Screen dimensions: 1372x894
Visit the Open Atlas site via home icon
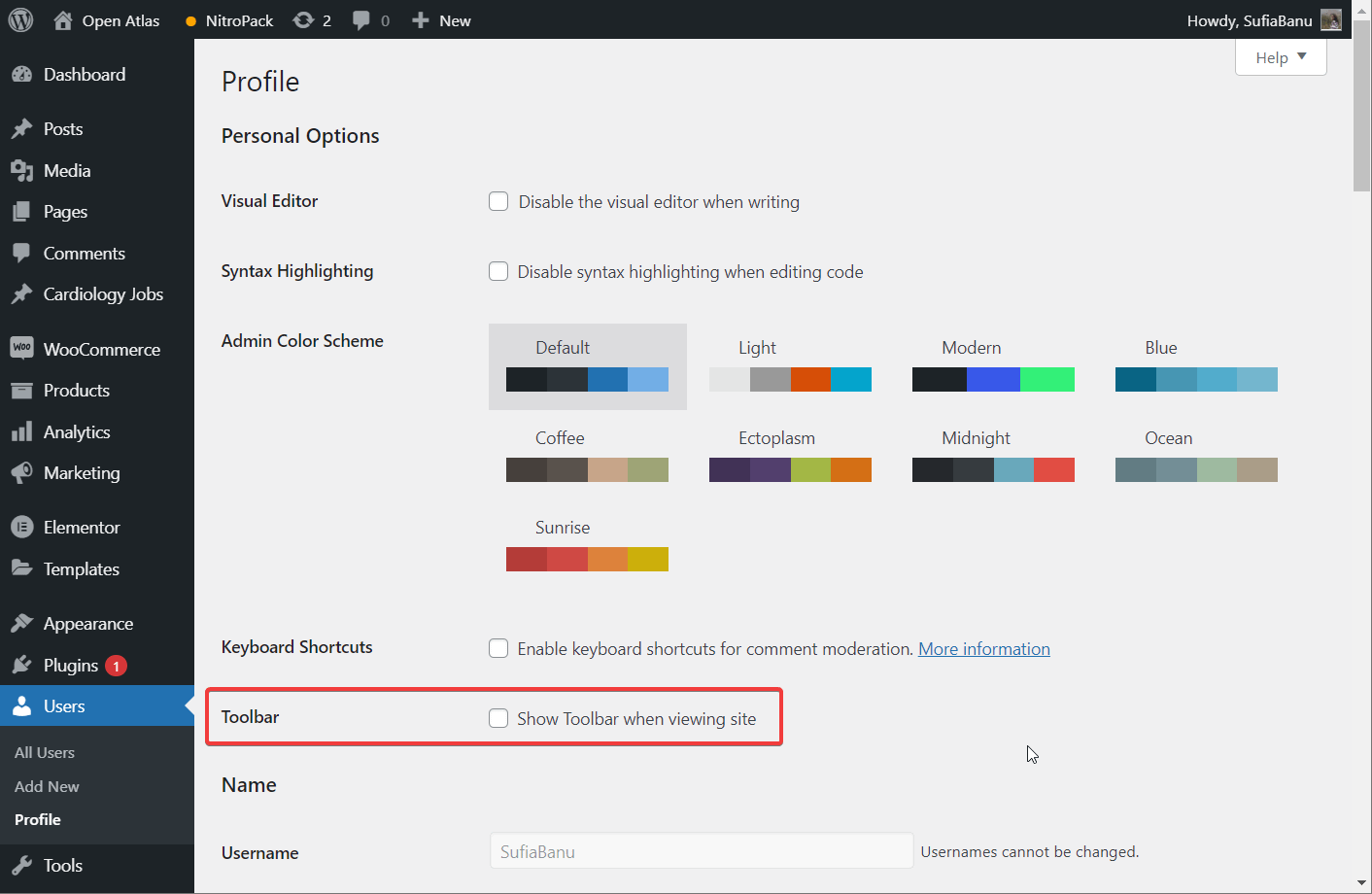(x=105, y=19)
